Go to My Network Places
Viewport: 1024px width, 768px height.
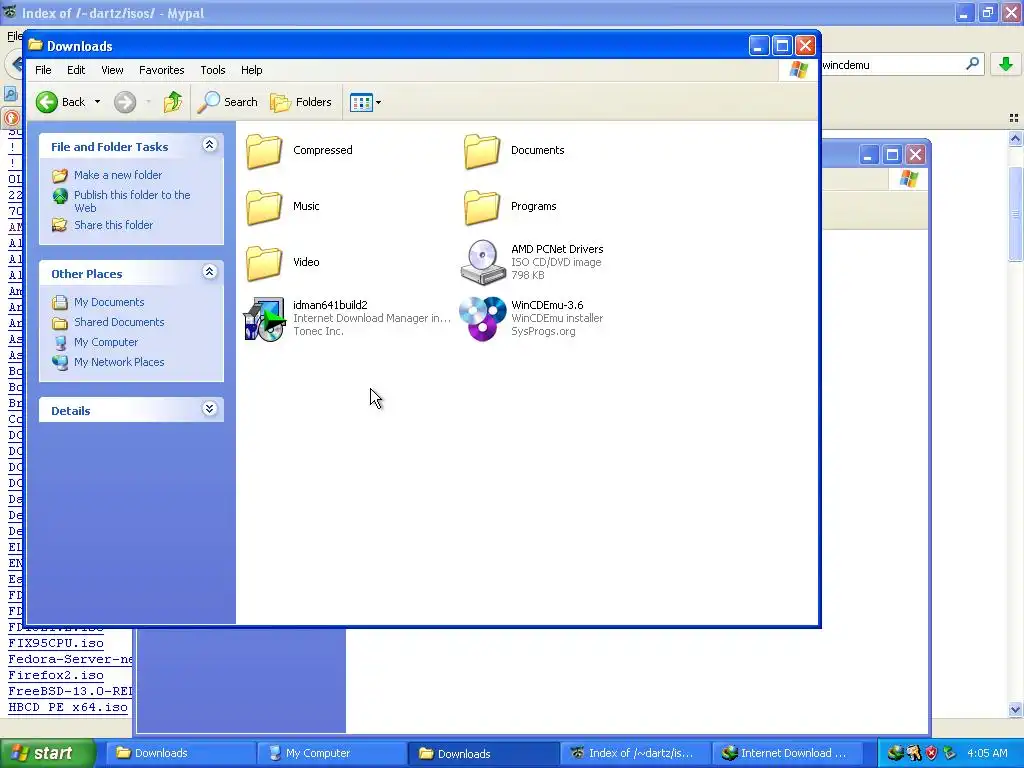point(119,362)
